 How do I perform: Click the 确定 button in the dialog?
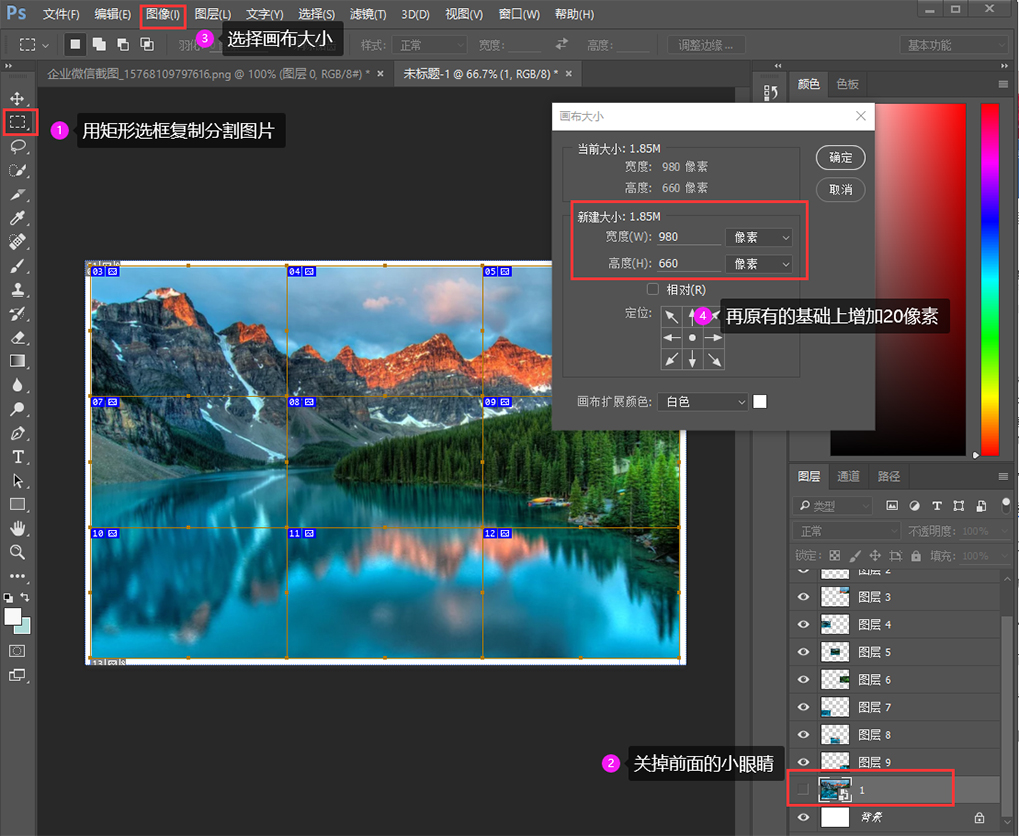pos(839,157)
